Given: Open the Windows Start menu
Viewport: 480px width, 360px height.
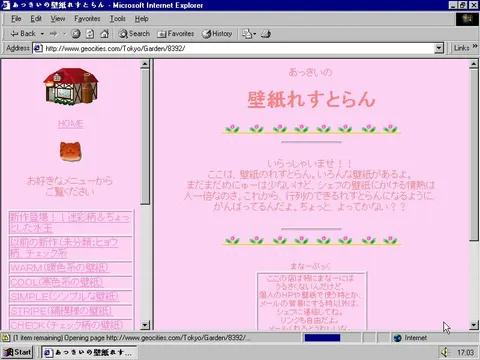Looking at the screenshot, I should point(17,352).
